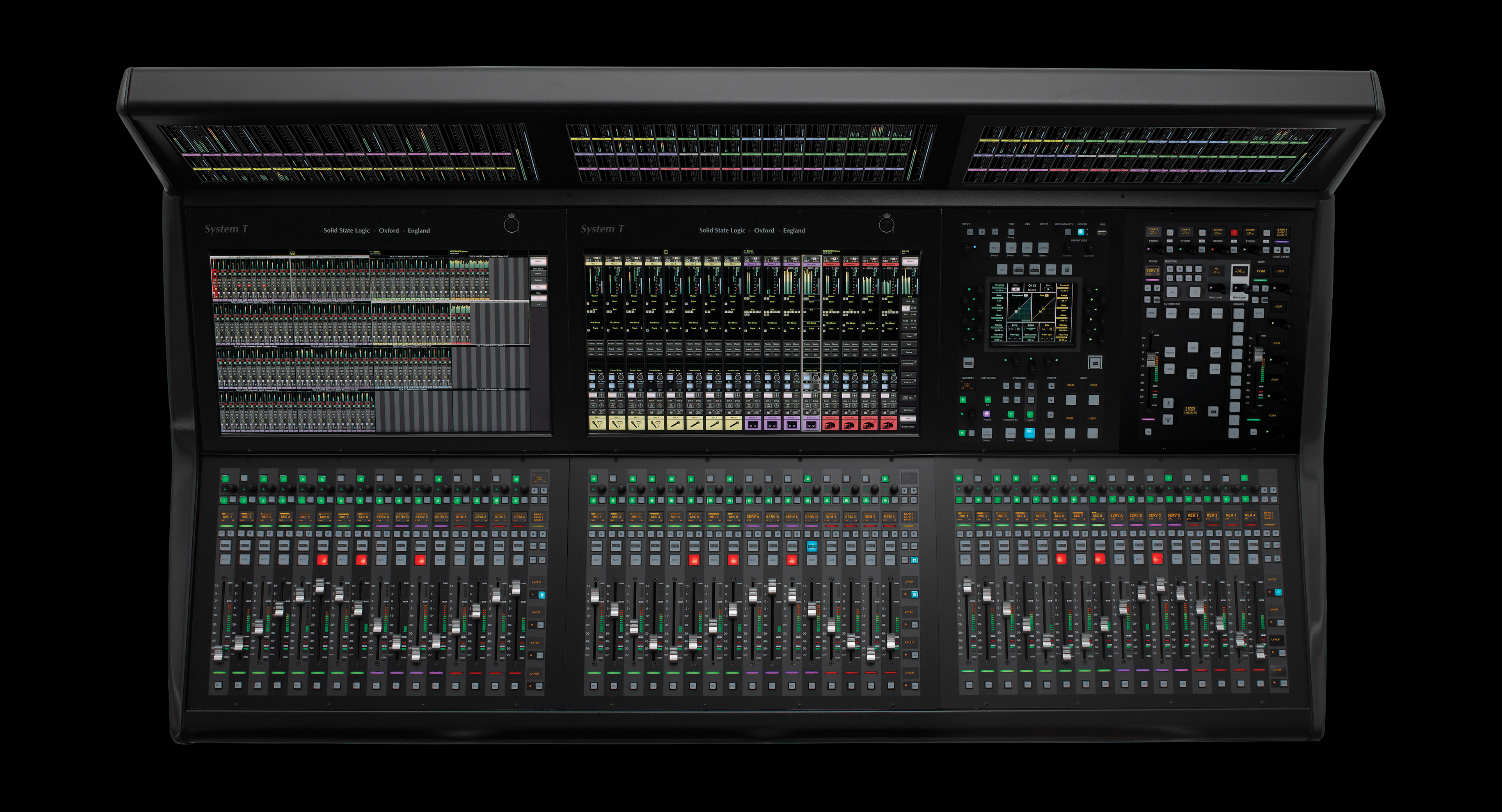Tap the Lock padlock button in touchscreen sidebar

point(910,301)
